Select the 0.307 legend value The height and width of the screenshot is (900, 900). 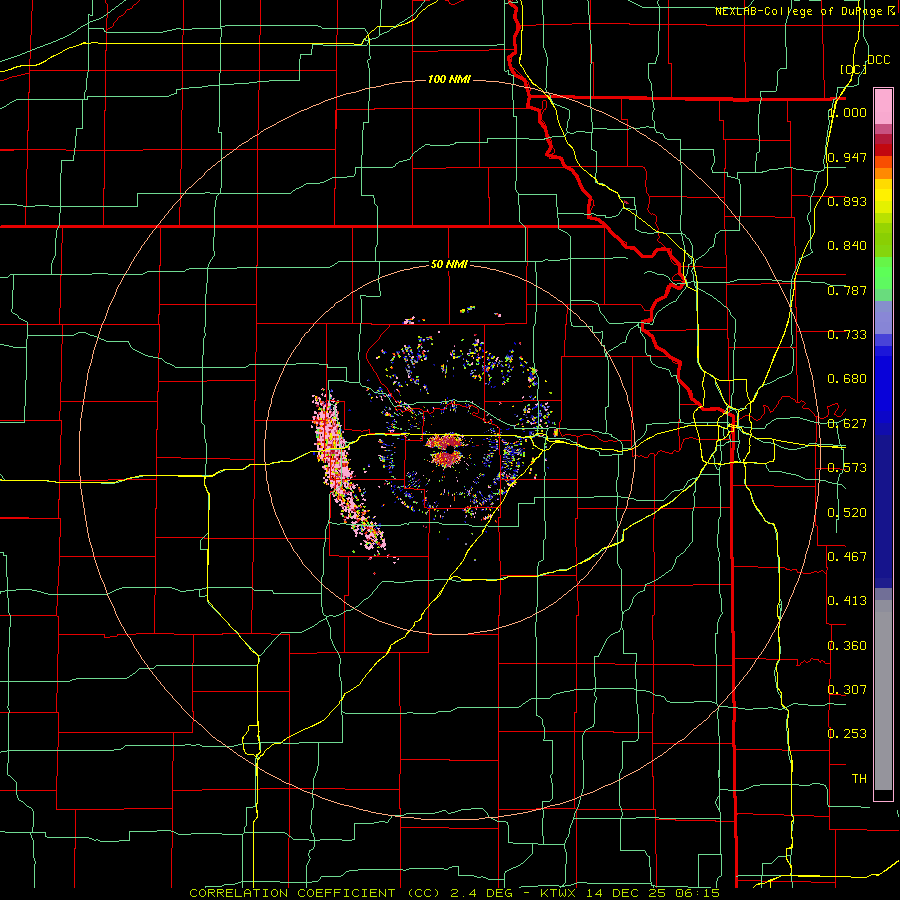point(847,690)
